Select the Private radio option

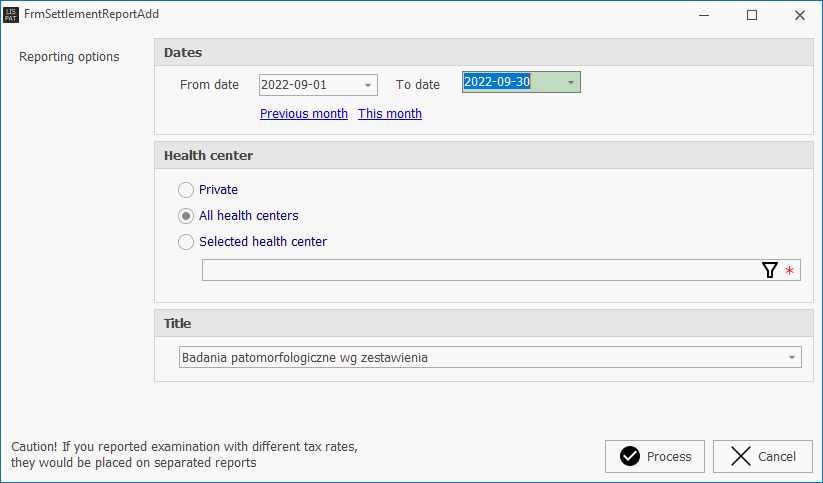(x=186, y=189)
